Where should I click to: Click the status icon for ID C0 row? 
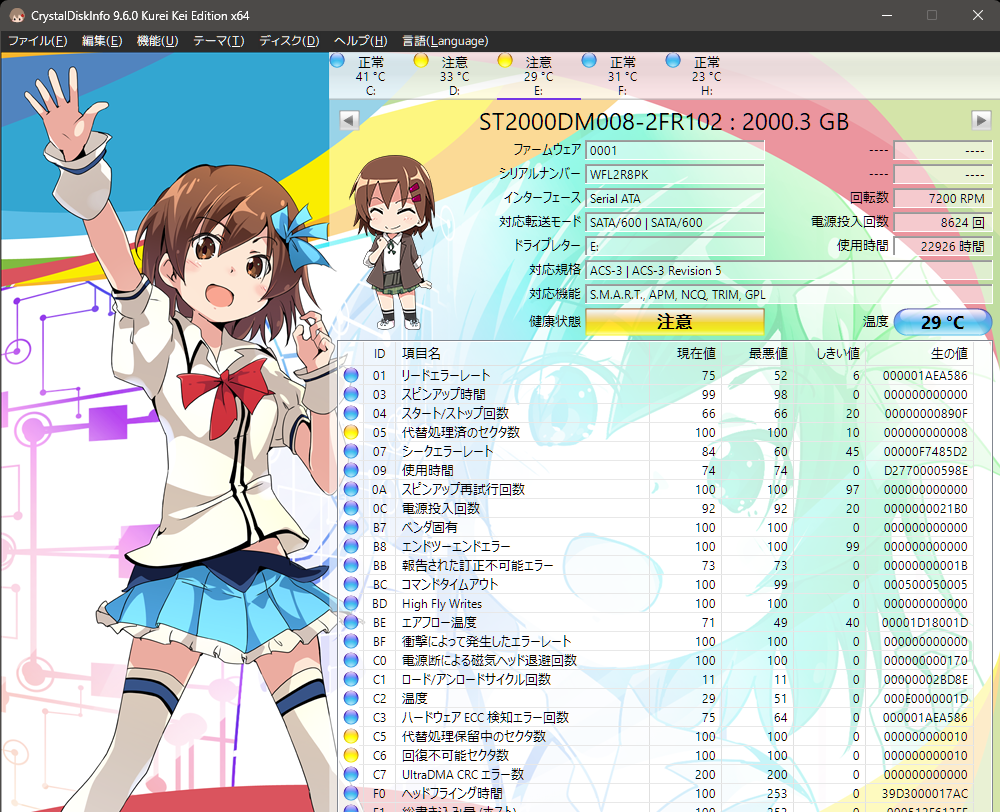coord(351,660)
